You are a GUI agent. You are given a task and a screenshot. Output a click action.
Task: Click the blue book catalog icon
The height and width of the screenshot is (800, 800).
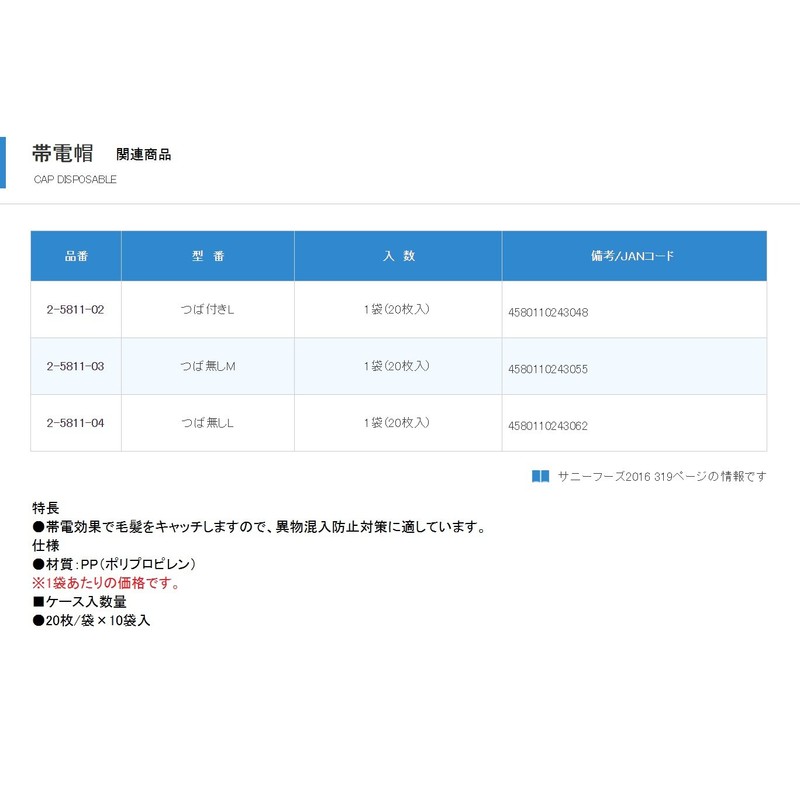pos(540,476)
